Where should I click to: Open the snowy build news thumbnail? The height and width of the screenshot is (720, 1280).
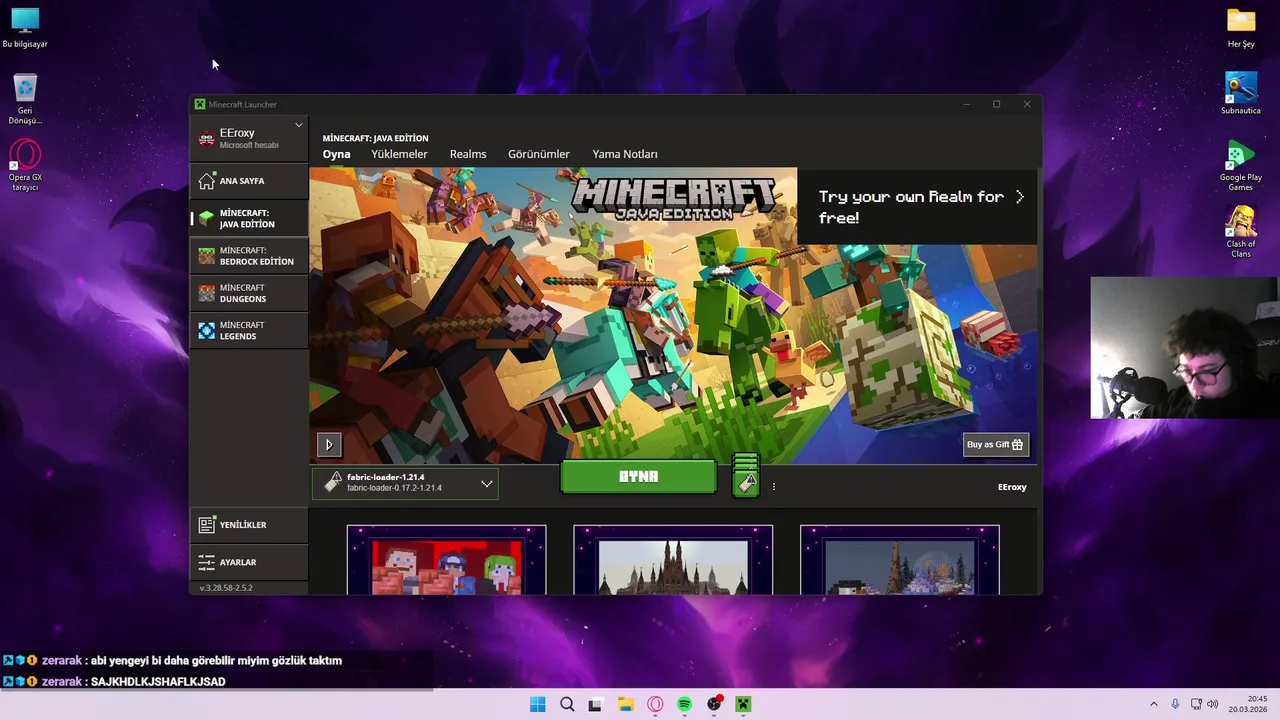point(899,560)
